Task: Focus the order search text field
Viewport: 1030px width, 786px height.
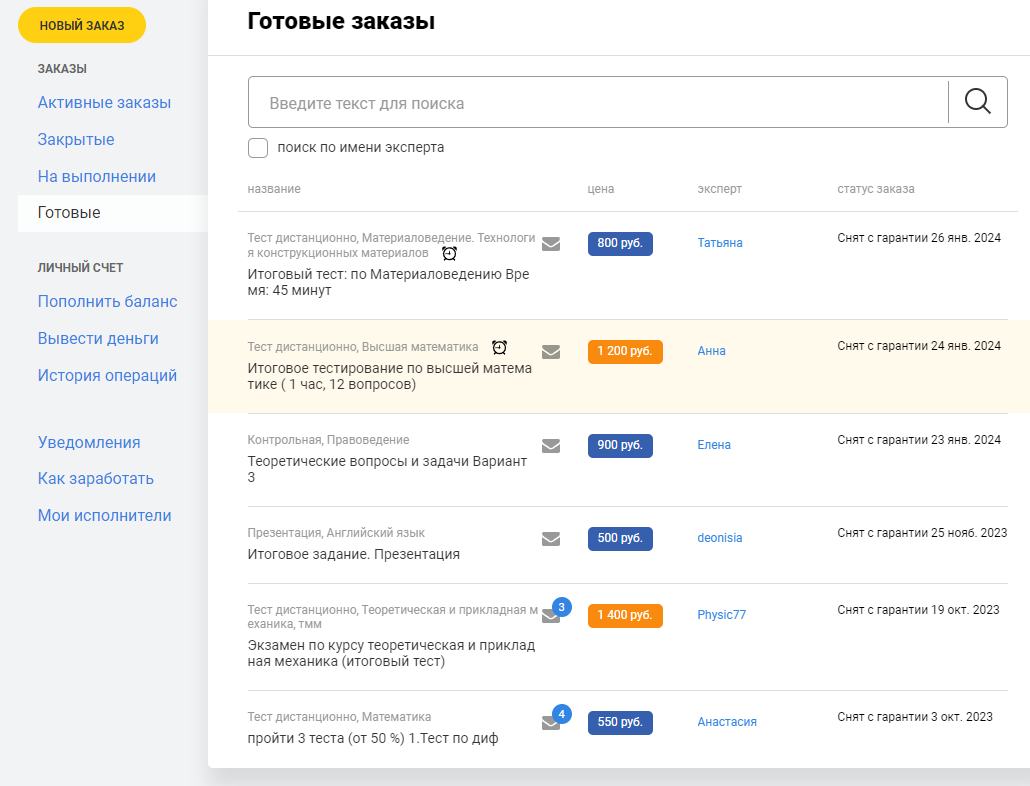Action: pos(597,103)
